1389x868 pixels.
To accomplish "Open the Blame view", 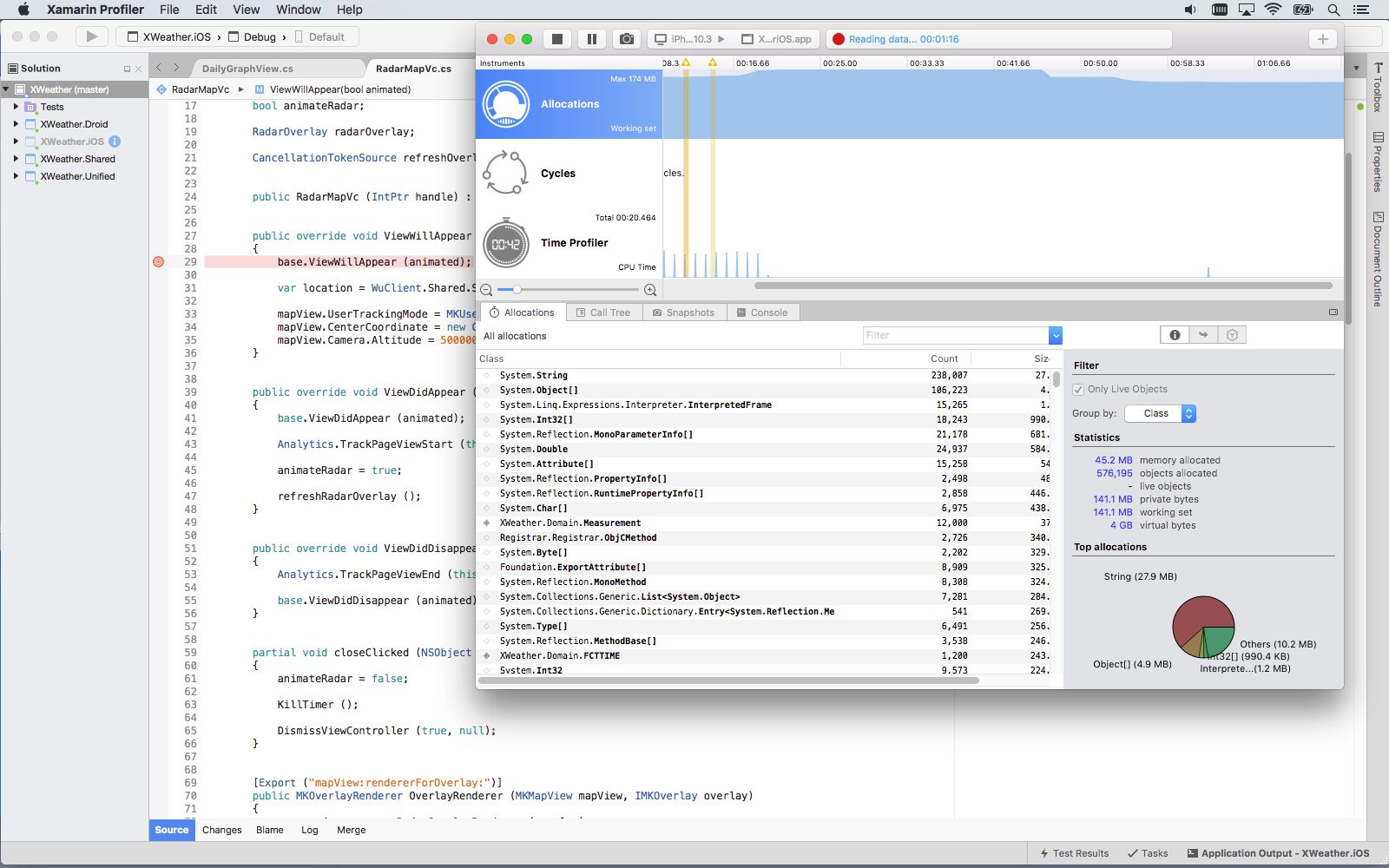I will [x=270, y=830].
